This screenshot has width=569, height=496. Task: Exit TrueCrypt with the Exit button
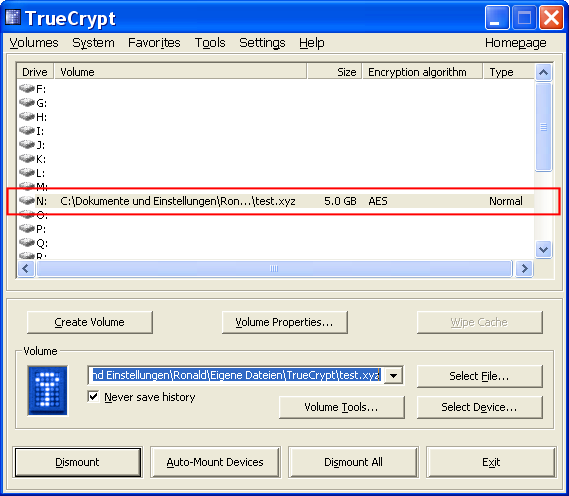click(x=491, y=462)
